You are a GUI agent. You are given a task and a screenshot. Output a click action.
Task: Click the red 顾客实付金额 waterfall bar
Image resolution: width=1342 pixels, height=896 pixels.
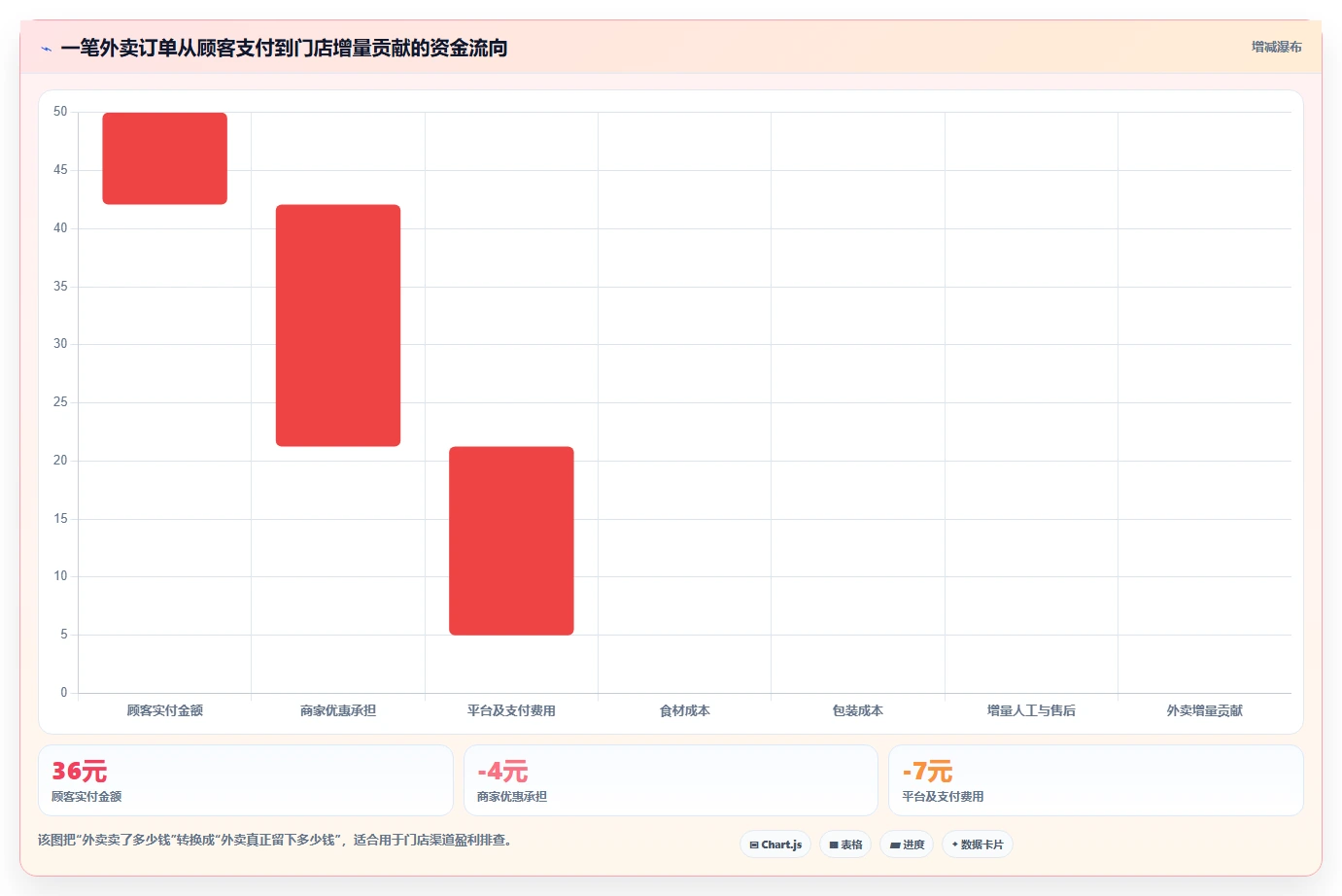point(165,158)
